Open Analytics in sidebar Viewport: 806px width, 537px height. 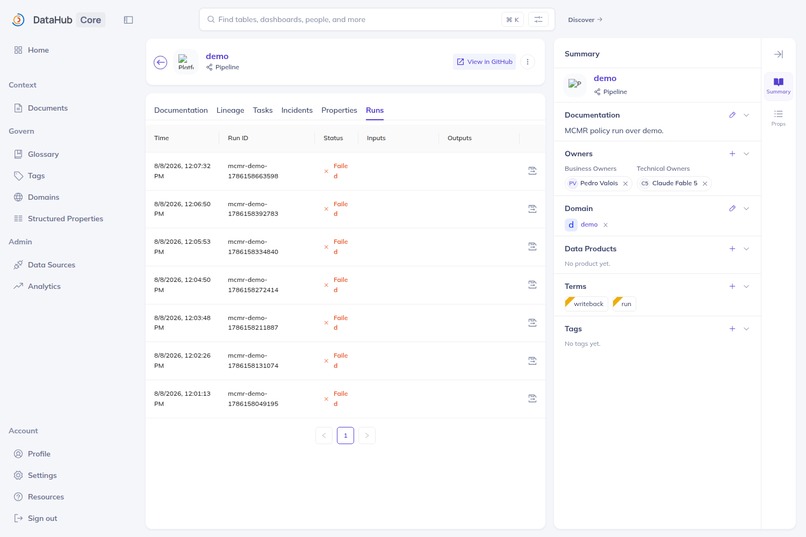tap(44, 286)
